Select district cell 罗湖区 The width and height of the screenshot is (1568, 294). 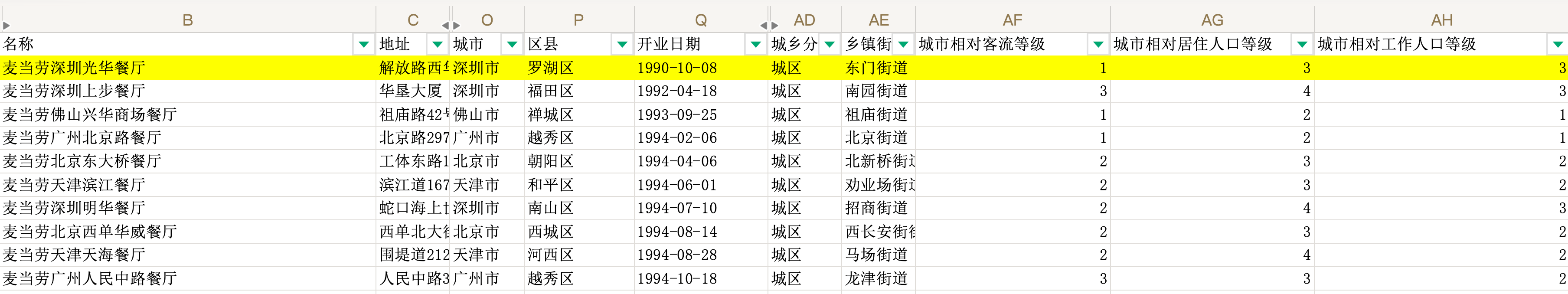[579, 68]
